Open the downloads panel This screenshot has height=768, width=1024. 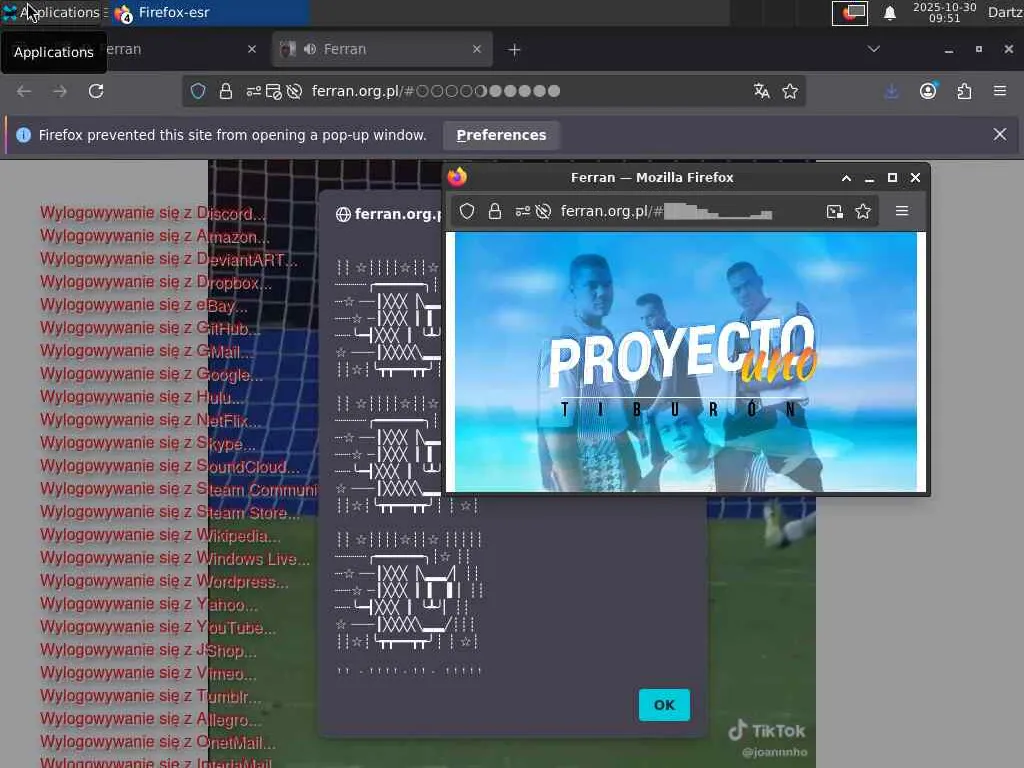[891, 91]
